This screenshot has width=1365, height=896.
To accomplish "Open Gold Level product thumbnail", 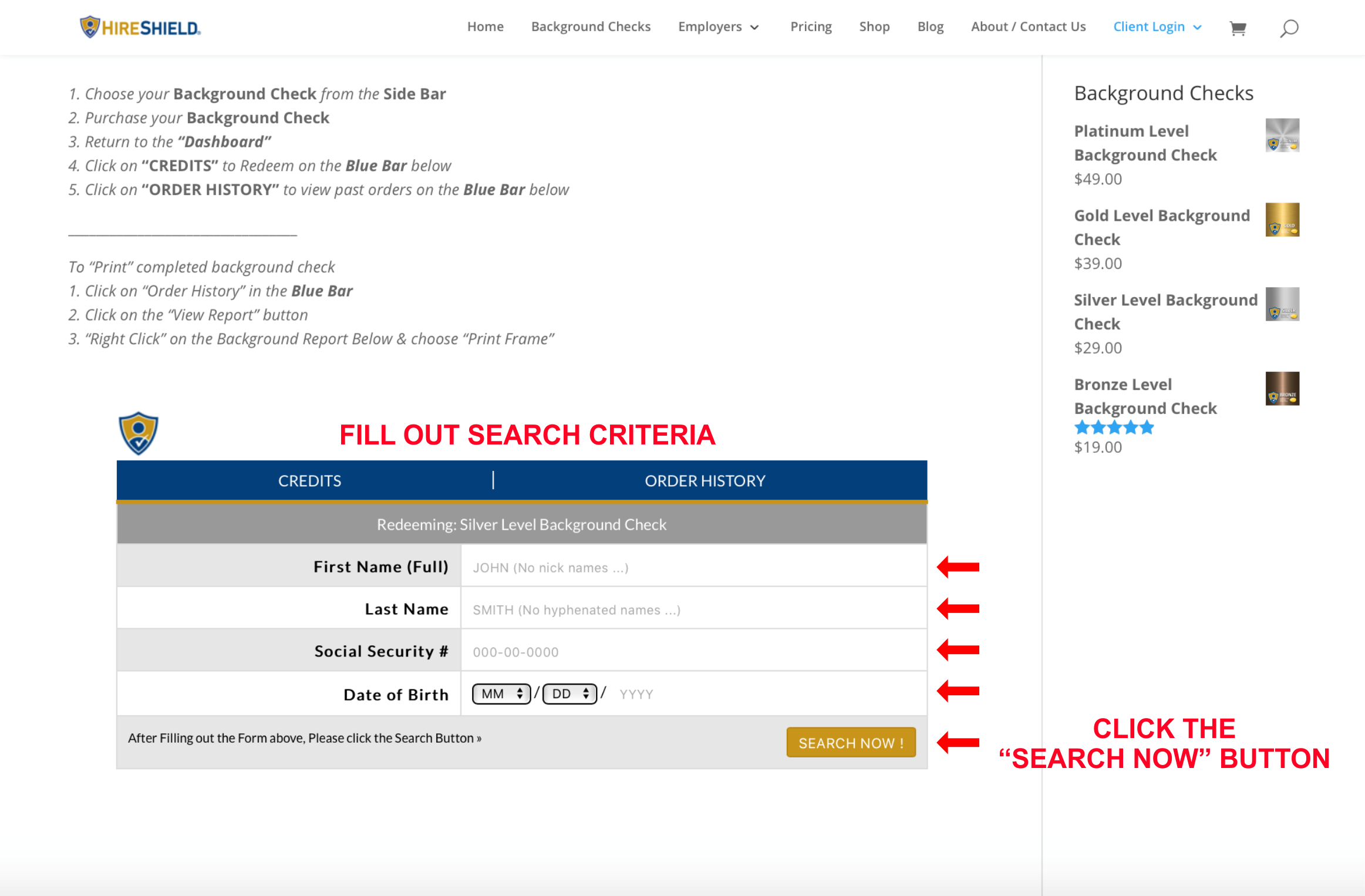I will click(1282, 220).
